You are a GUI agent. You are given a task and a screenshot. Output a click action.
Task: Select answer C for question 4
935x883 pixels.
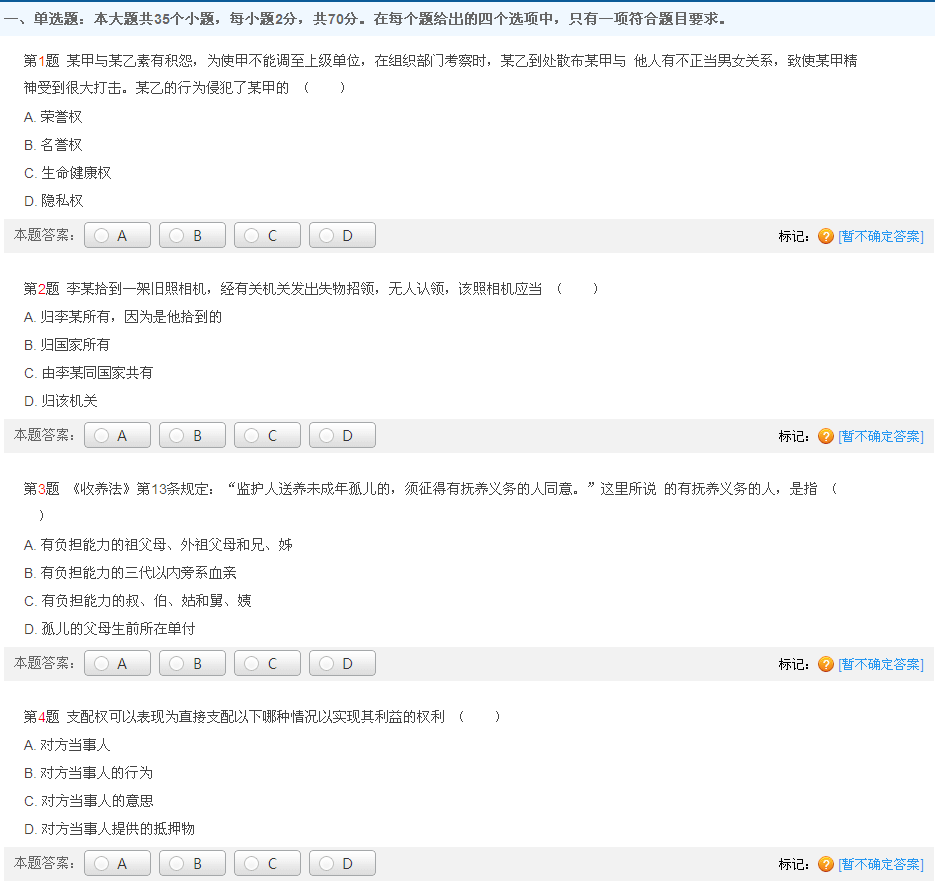point(267,863)
